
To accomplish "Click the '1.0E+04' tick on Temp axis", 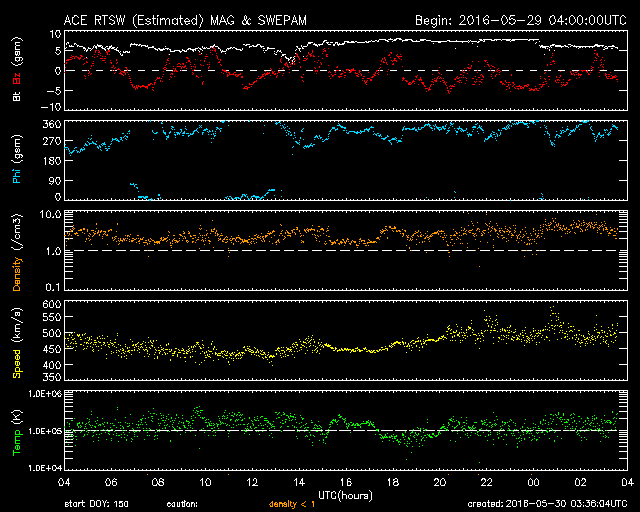I will 45,468.
